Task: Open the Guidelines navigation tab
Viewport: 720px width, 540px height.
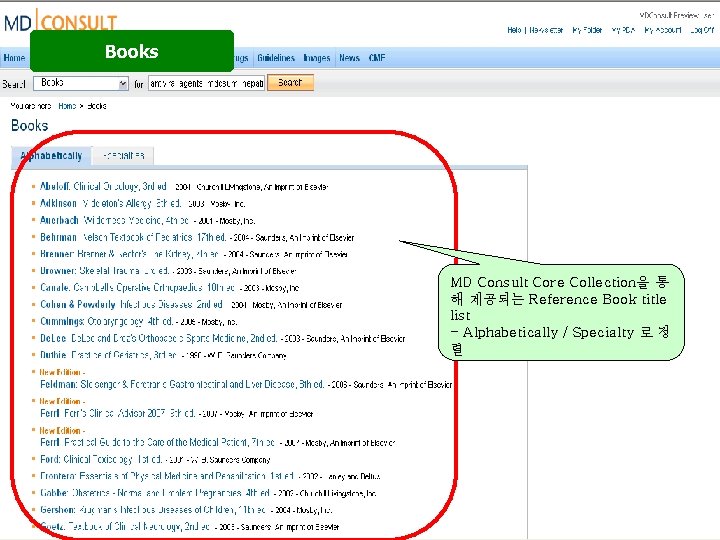Action: coord(276,58)
